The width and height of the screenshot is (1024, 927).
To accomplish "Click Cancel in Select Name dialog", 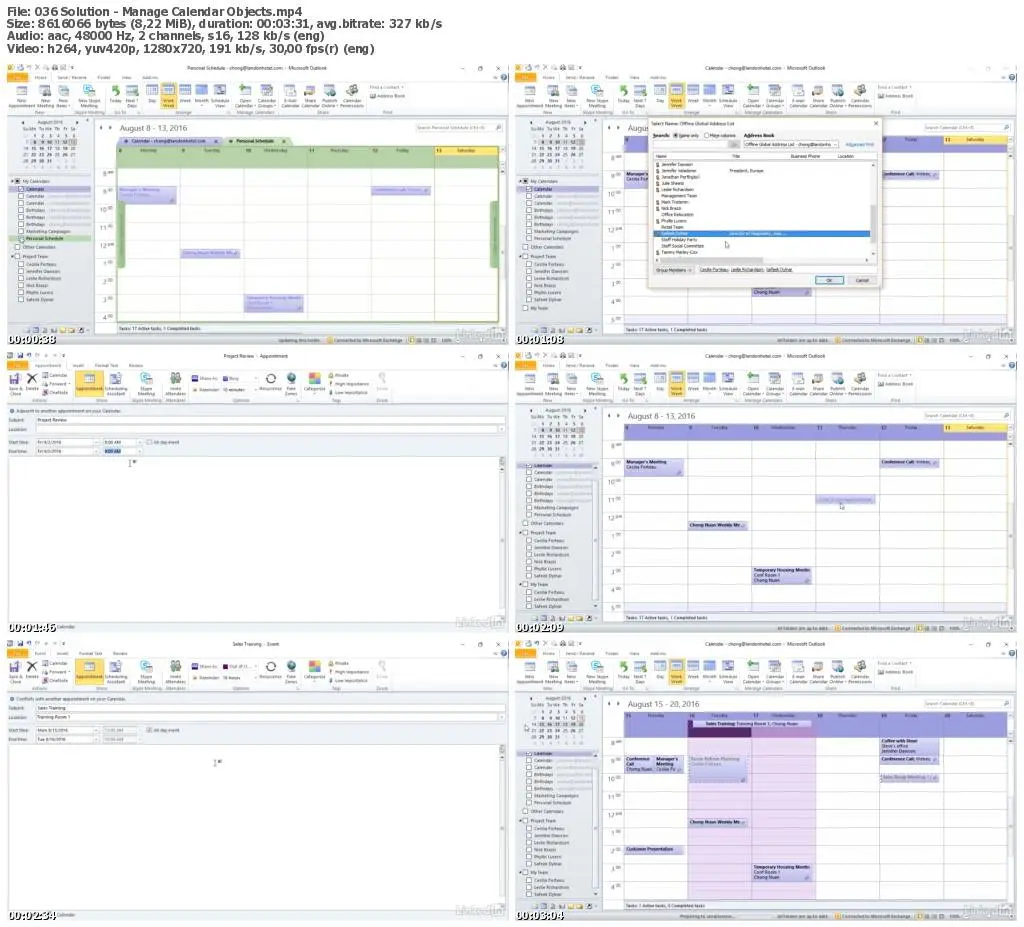I will tap(862, 280).
